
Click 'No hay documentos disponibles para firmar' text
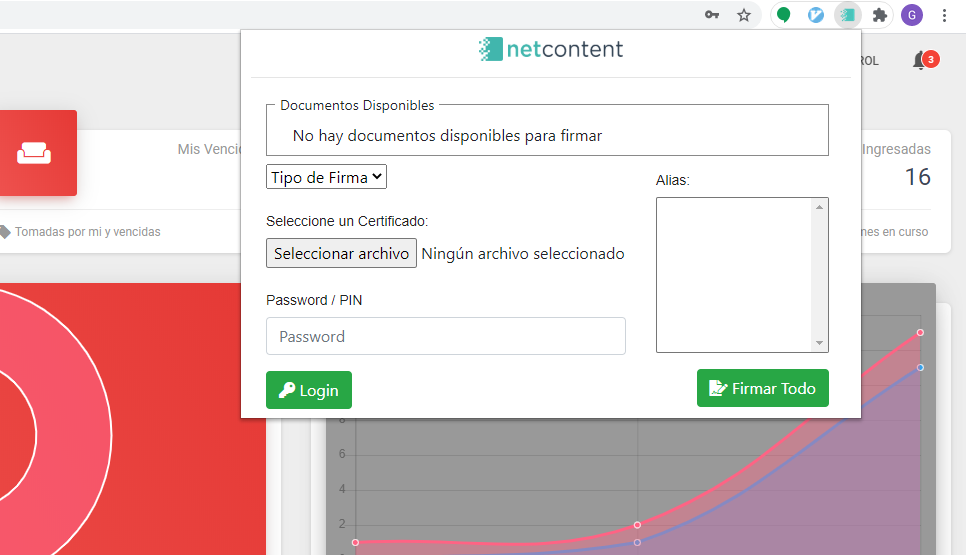click(447, 136)
